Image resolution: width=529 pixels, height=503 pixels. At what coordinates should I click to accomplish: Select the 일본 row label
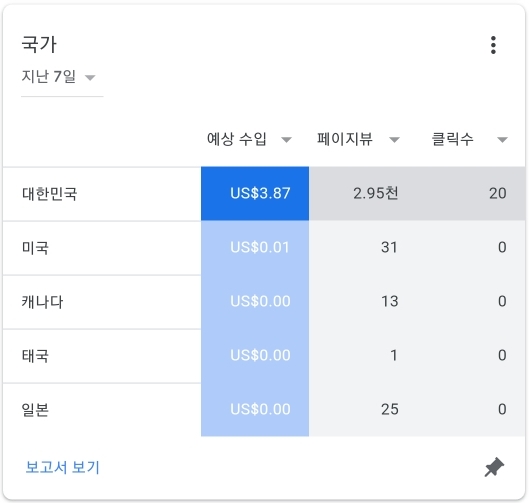coord(35,410)
